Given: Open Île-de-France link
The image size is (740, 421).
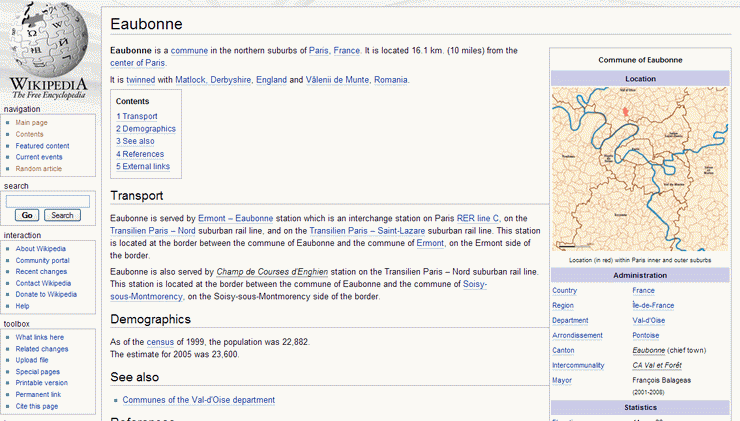Looking at the screenshot, I should 654,306.
